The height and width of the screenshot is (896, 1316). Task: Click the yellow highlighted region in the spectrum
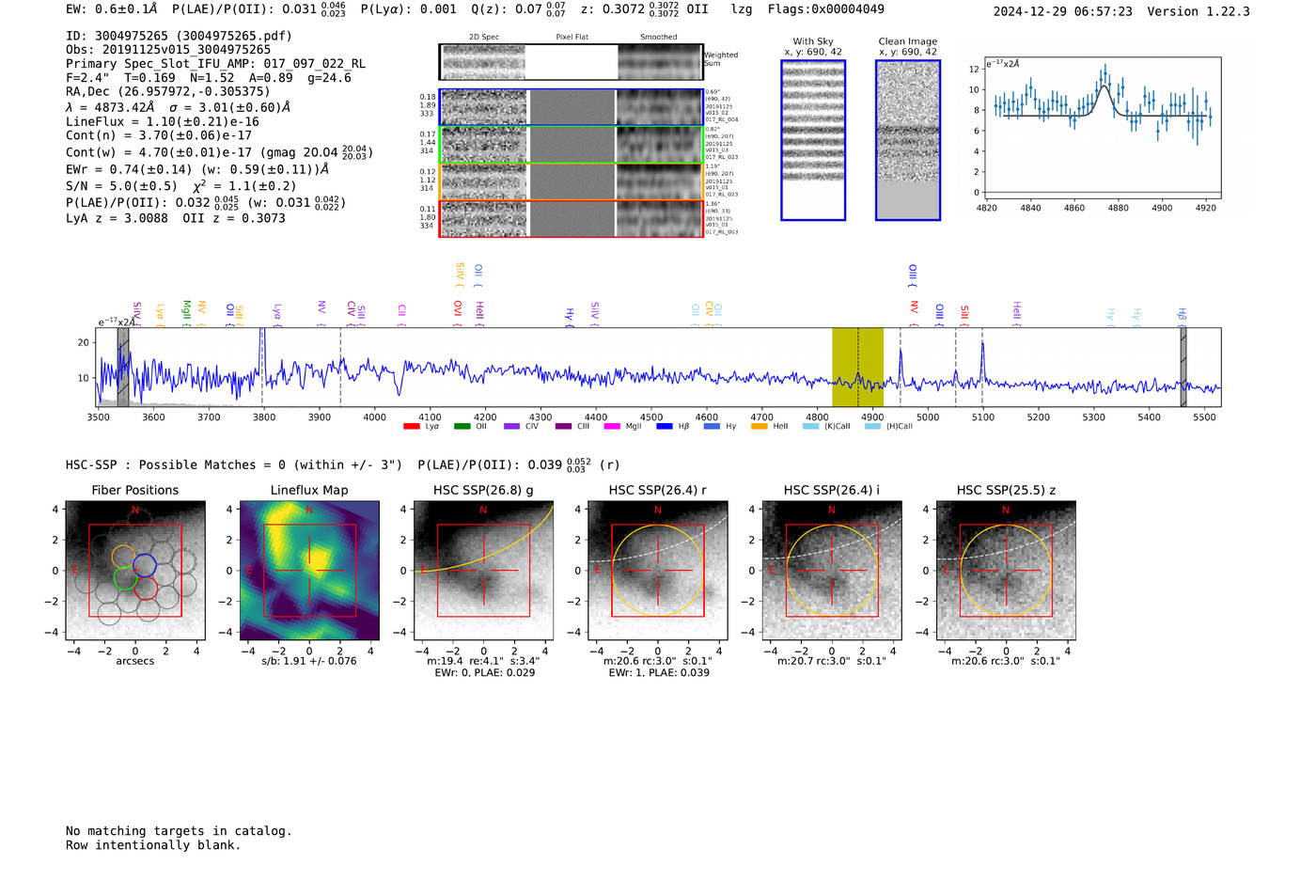[x=857, y=367]
